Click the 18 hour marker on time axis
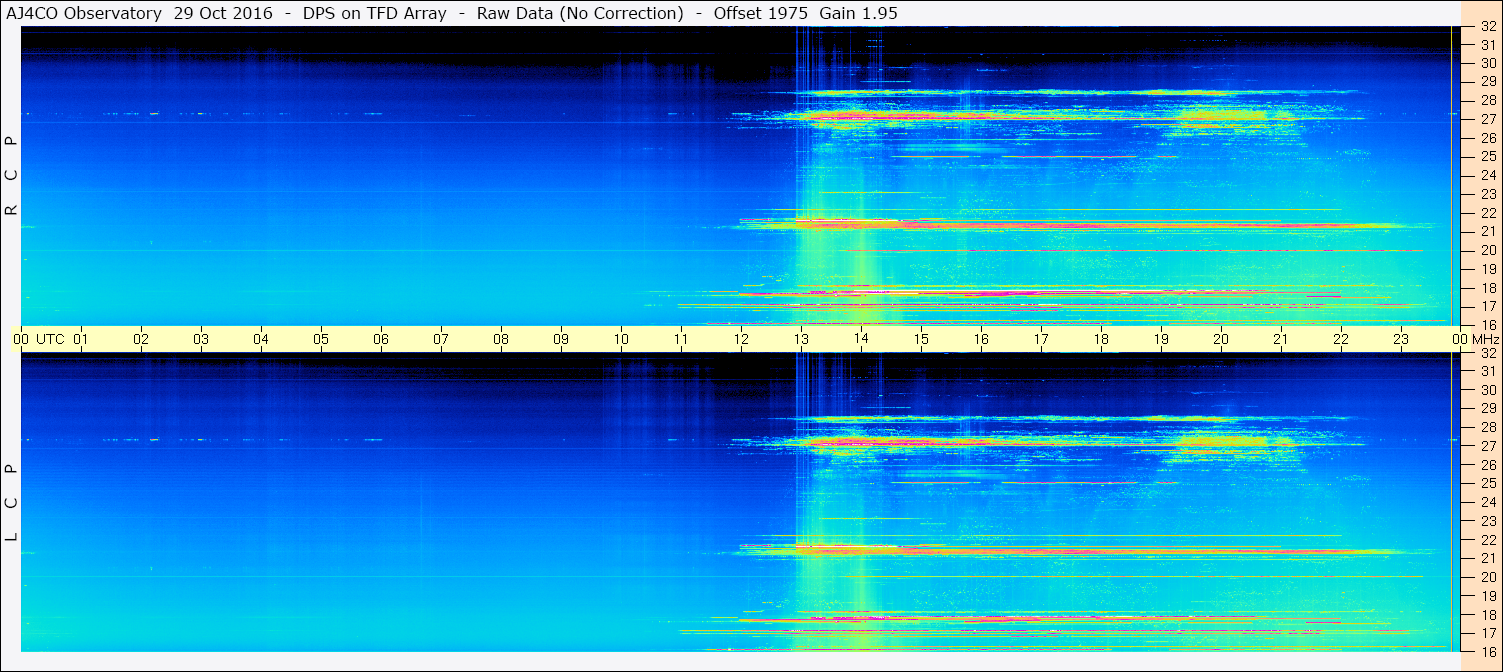Viewport: 1503px width, 672px height. point(1101,339)
